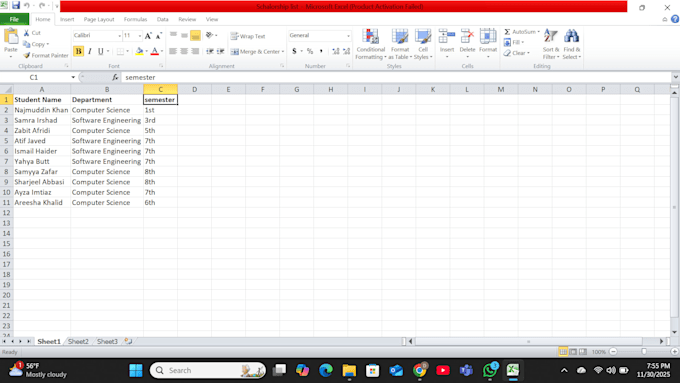Click the Sort & Filter icon

coord(551,36)
